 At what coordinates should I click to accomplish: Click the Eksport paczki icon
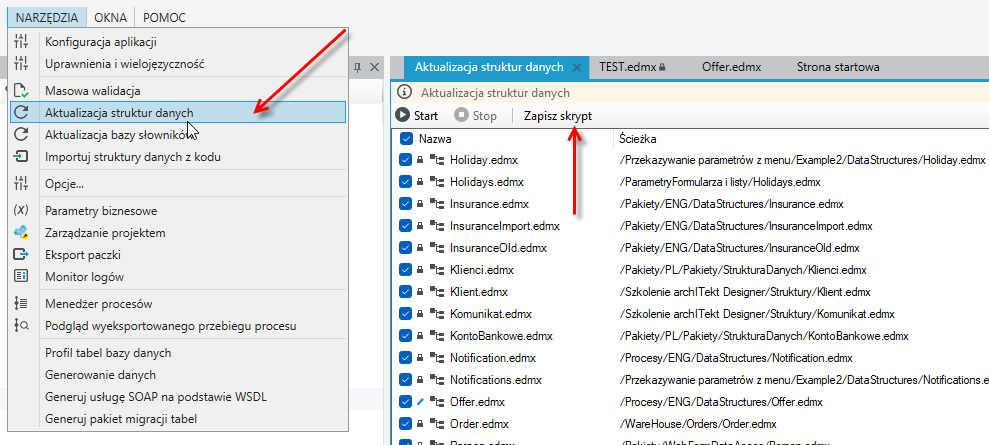(21, 255)
